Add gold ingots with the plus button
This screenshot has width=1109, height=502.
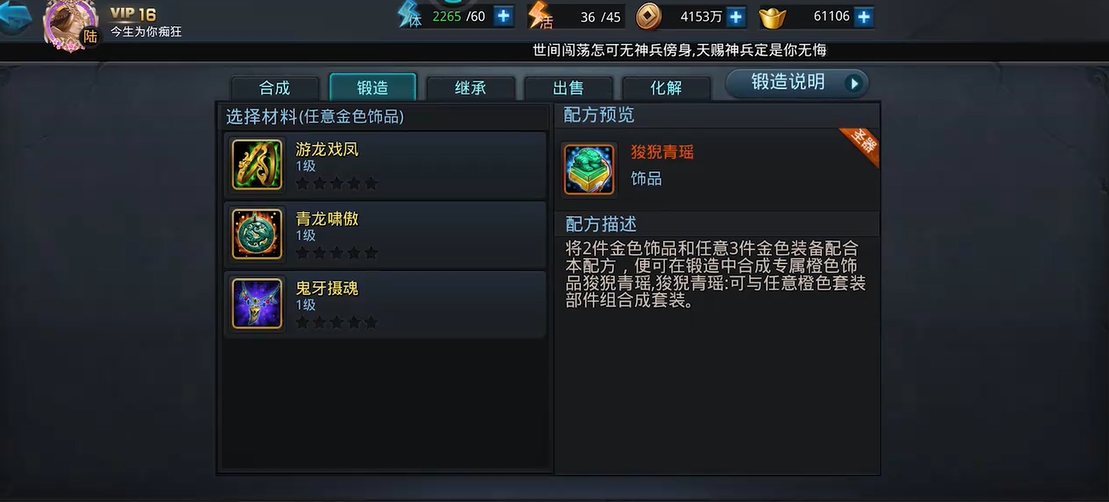tap(864, 17)
